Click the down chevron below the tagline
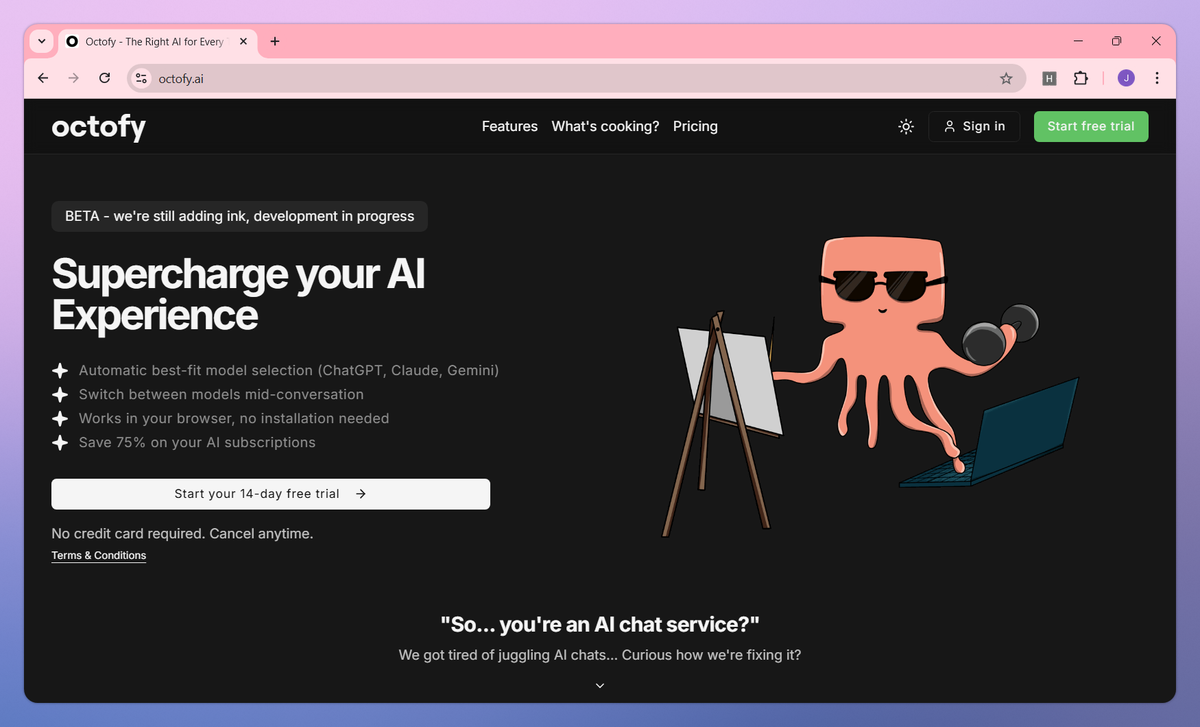The width and height of the screenshot is (1200, 727). (x=600, y=685)
